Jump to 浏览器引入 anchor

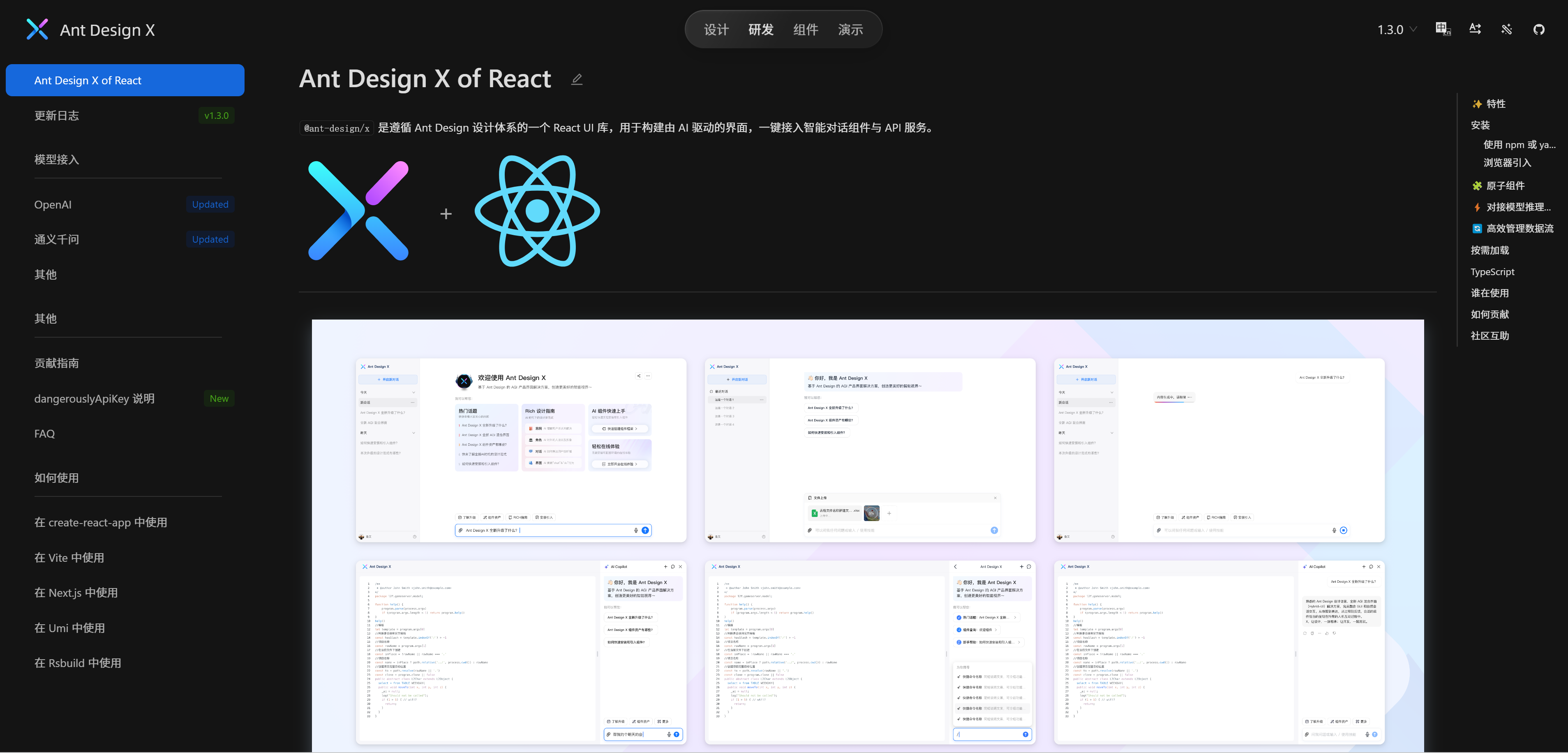coord(1507,163)
